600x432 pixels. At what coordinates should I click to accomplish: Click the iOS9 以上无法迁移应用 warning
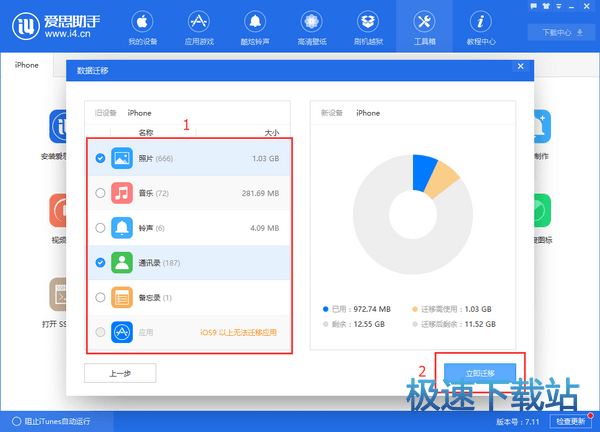238,333
